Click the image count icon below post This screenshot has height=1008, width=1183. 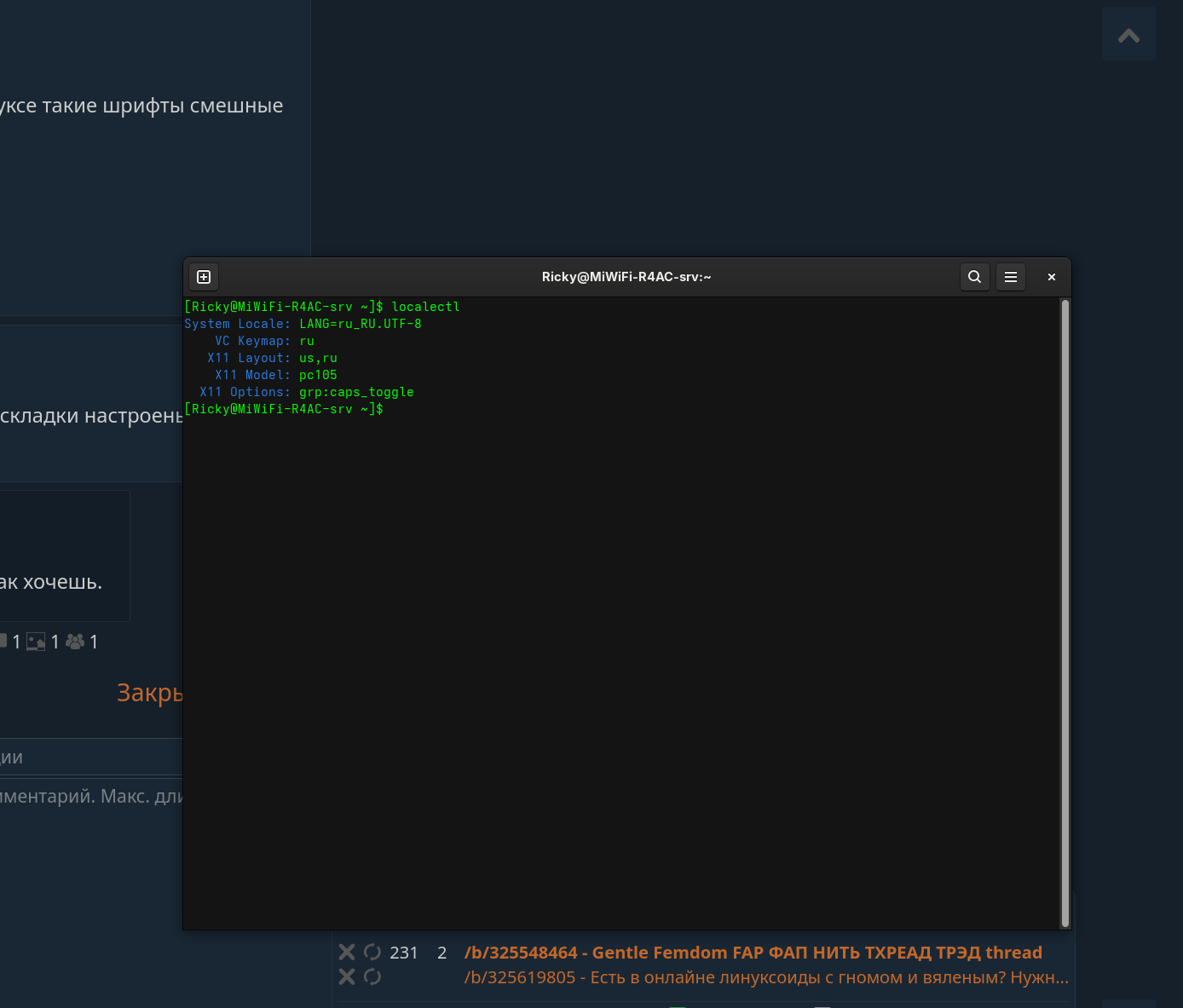(36, 642)
